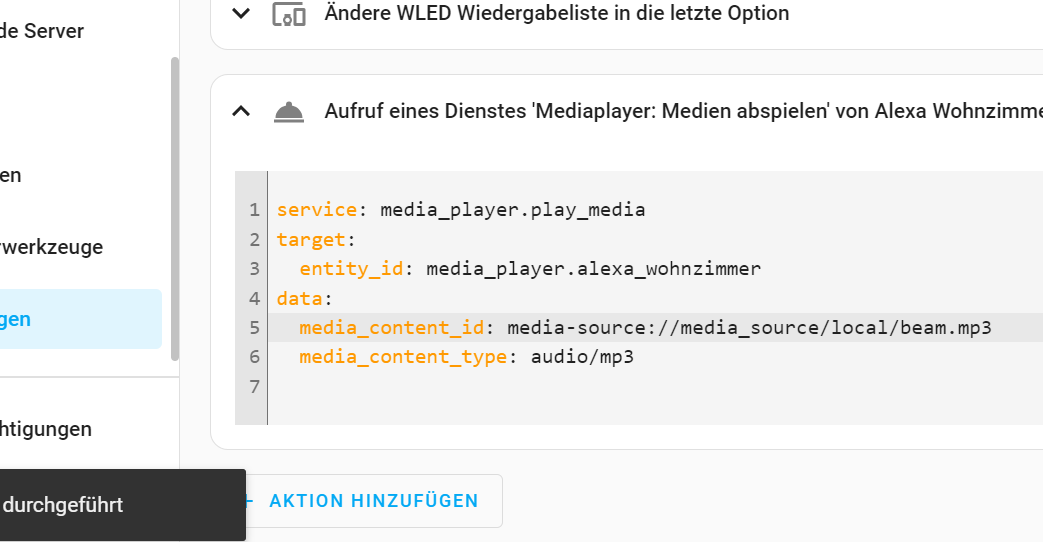Open the highlighted sidebar item ending 'gen'
Screen dimensions: 1043x542
[80, 319]
